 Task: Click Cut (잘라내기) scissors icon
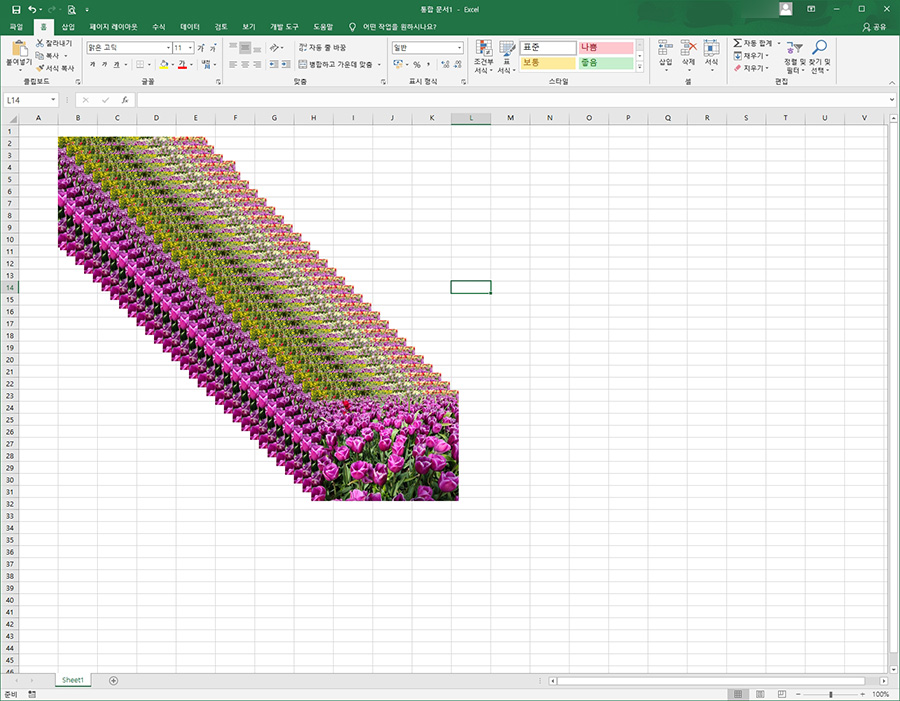[x=40, y=43]
